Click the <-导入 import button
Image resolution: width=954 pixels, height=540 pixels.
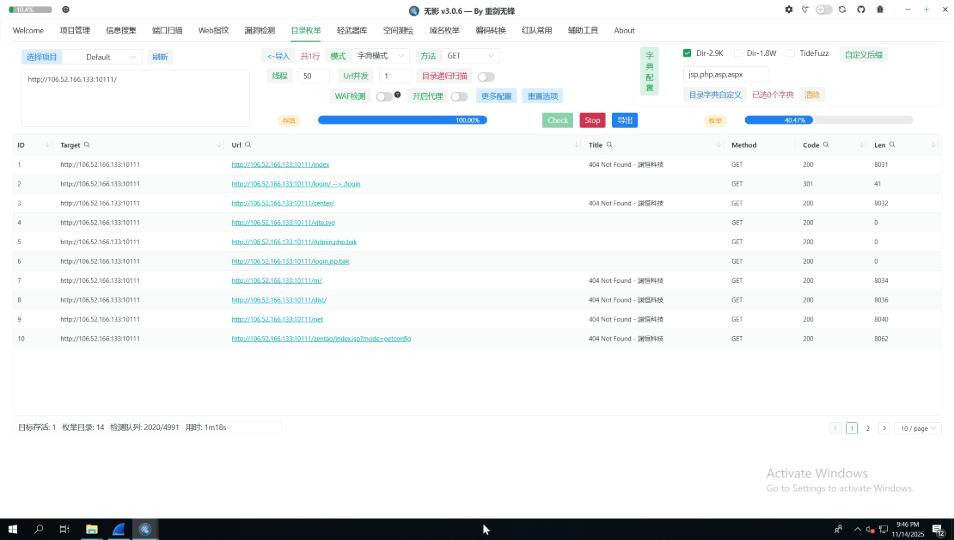coord(278,56)
